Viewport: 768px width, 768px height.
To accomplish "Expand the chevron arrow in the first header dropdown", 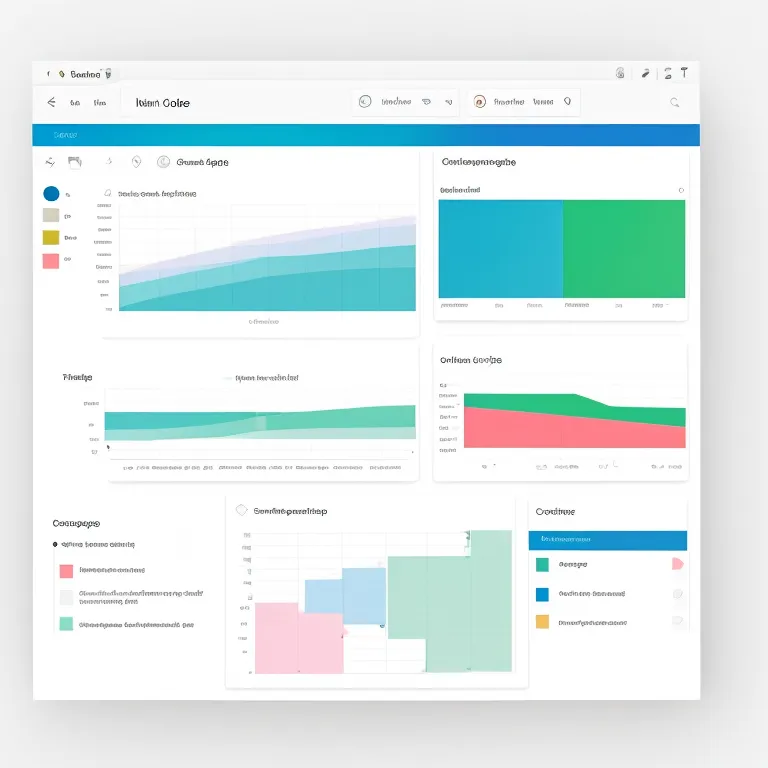I will click(449, 101).
